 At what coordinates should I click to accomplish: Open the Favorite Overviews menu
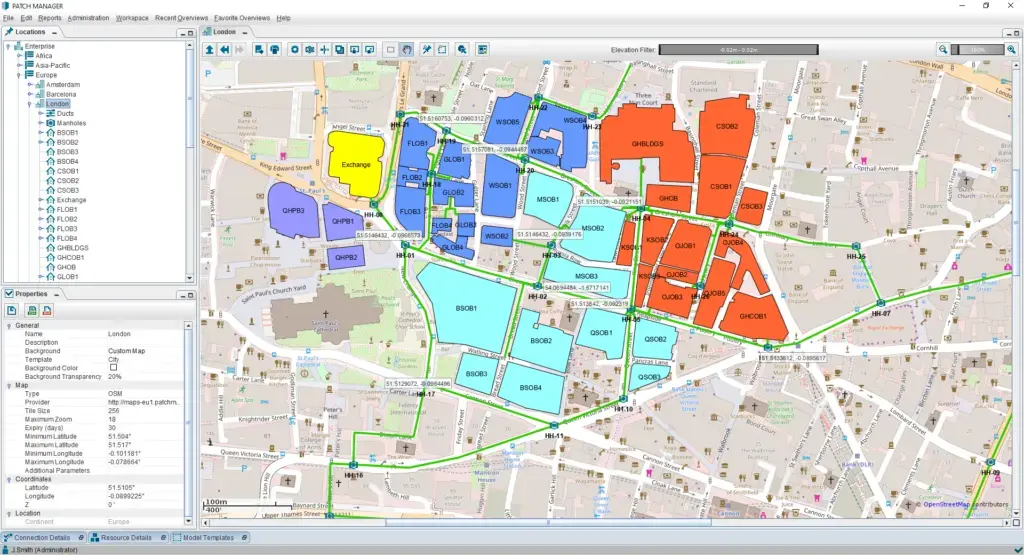click(x=240, y=18)
